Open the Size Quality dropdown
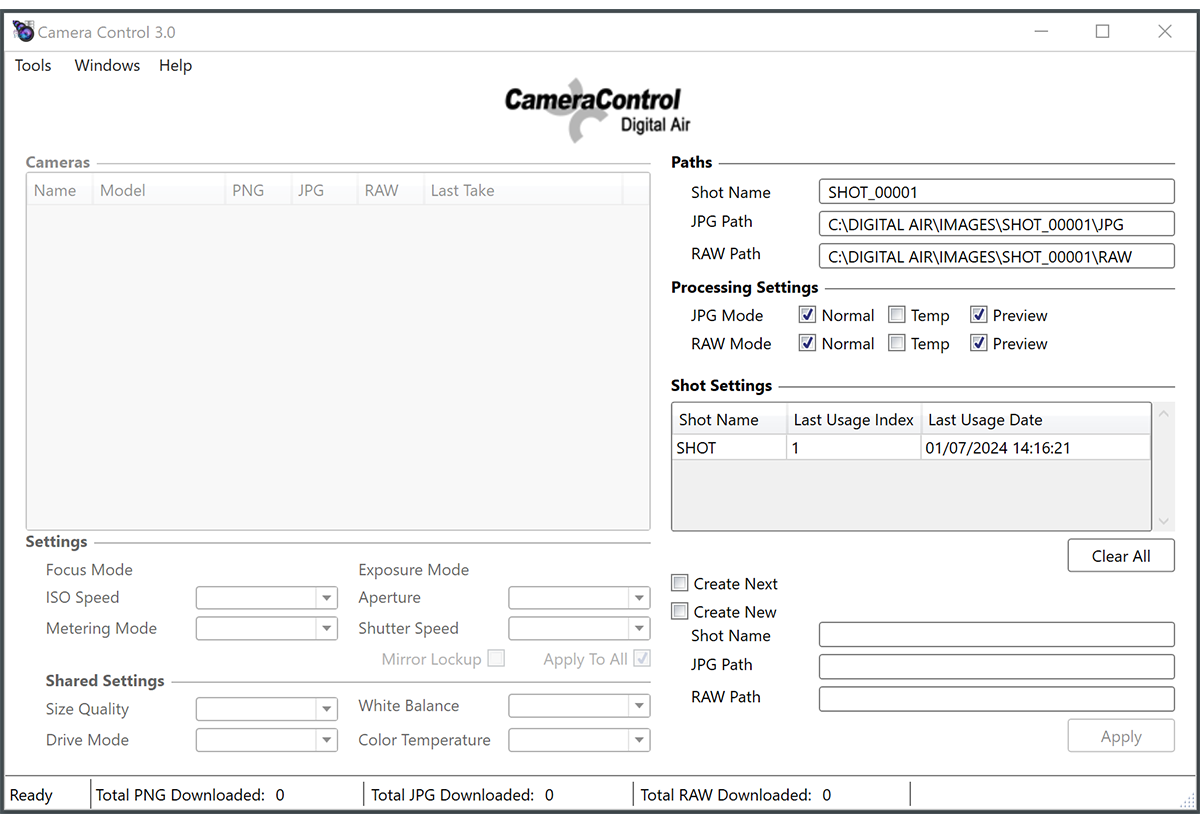 [267, 709]
